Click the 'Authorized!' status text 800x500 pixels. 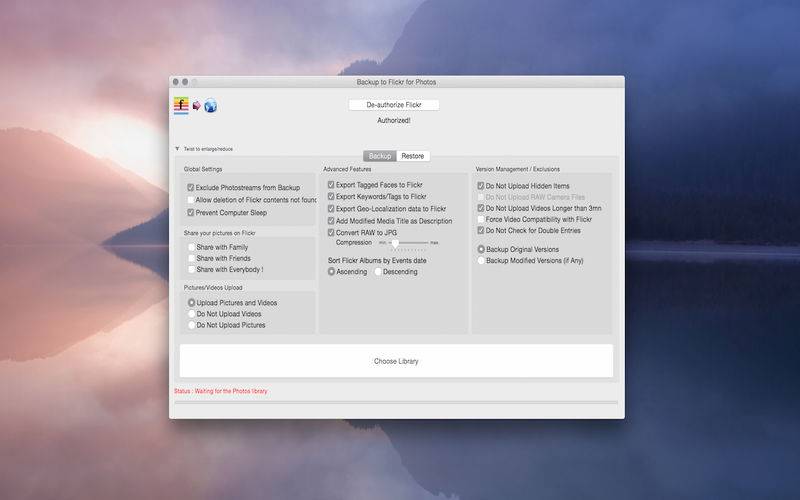[x=394, y=120]
